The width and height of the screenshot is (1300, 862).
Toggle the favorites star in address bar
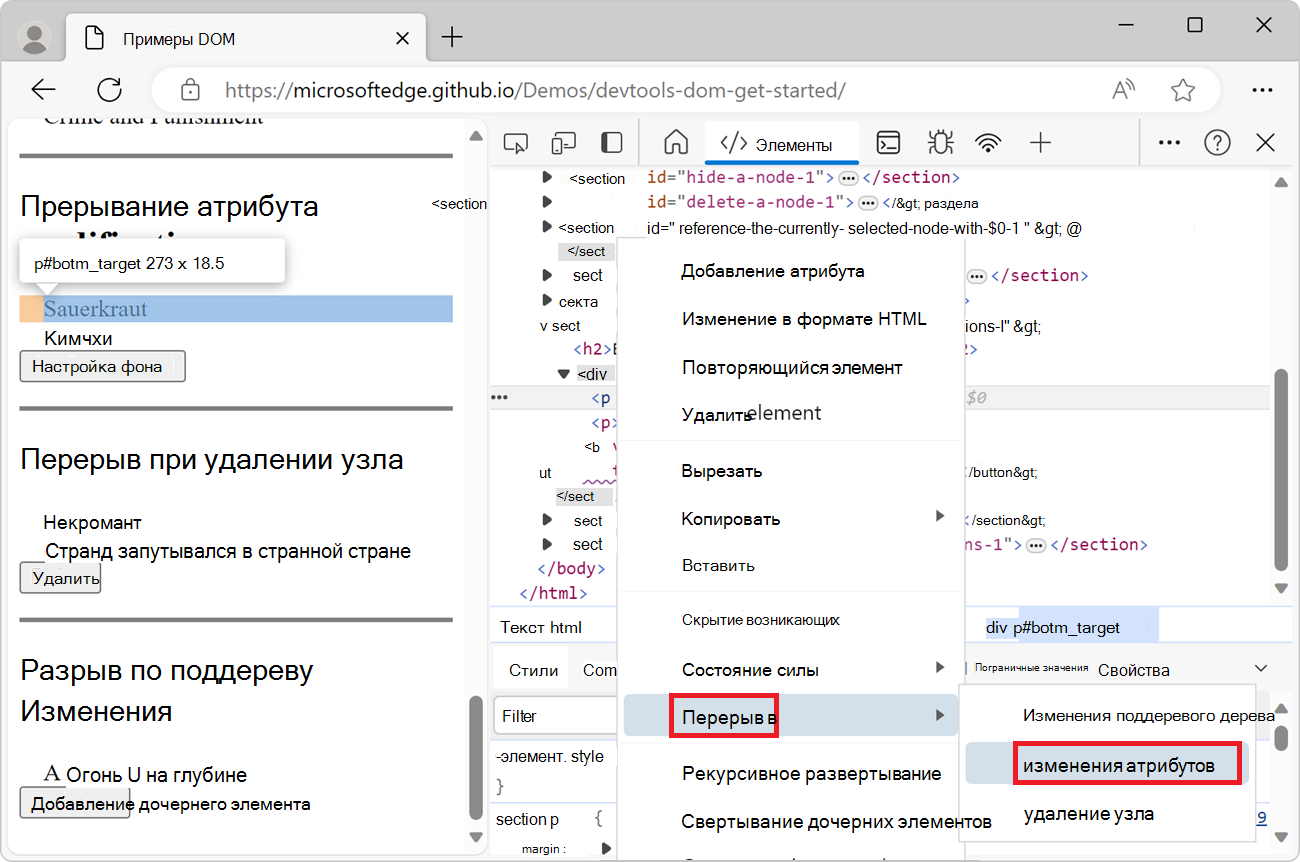click(x=1183, y=89)
